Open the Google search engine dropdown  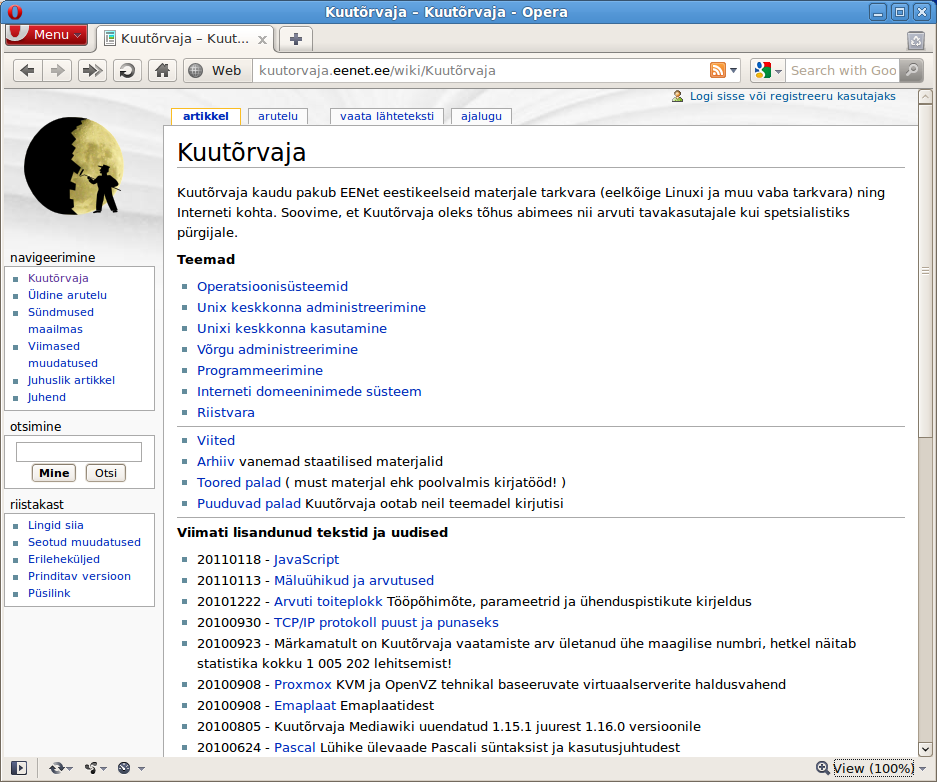(x=767, y=70)
